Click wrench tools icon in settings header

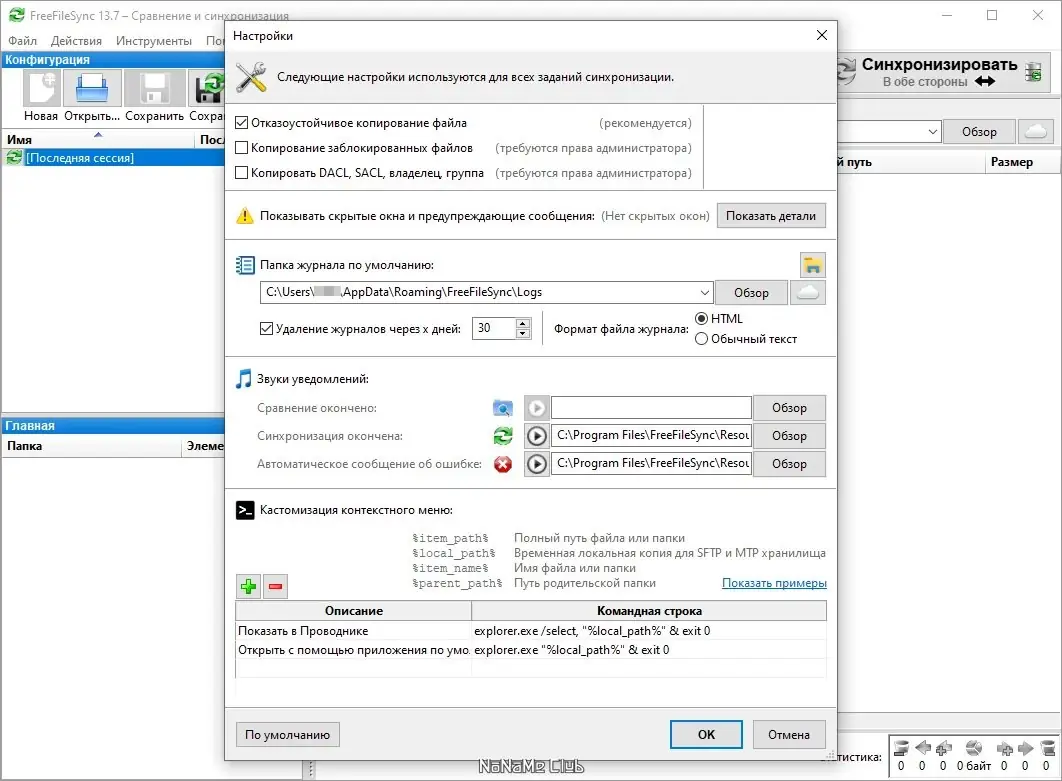click(x=251, y=77)
